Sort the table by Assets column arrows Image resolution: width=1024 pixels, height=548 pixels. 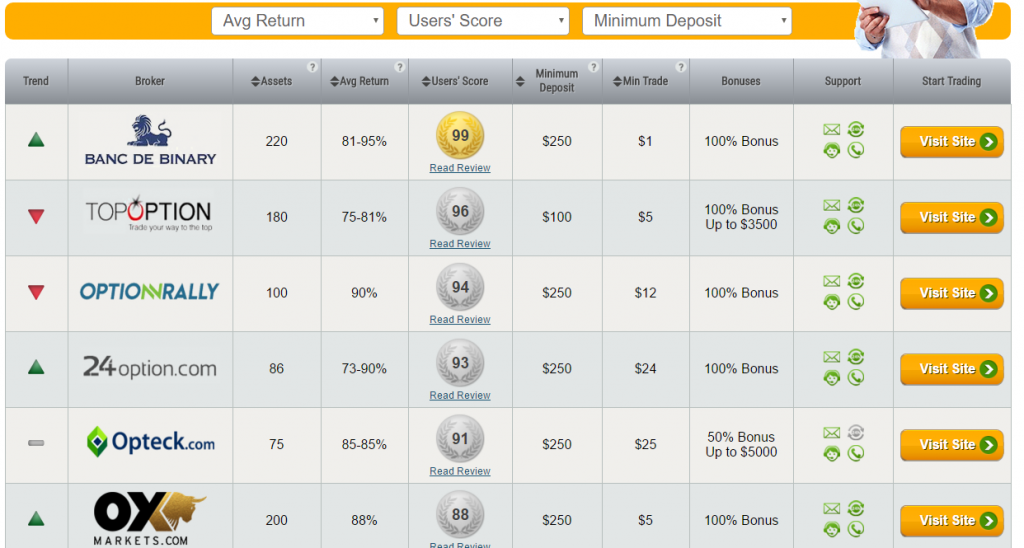tap(255, 82)
